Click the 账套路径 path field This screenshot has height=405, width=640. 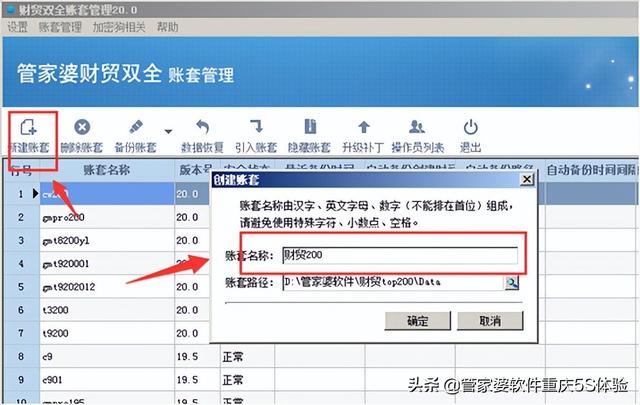pyautogui.click(x=393, y=282)
